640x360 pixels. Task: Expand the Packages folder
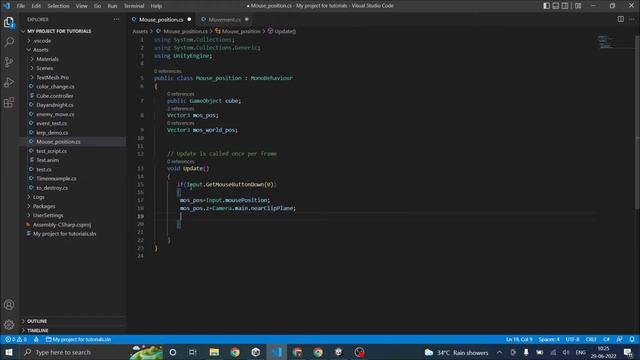point(42,207)
